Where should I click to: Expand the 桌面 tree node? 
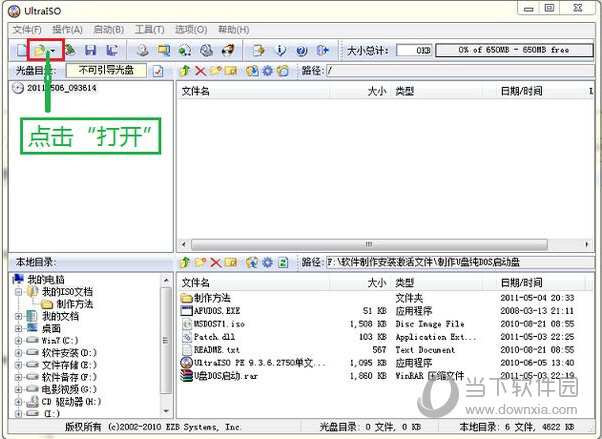point(18,328)
